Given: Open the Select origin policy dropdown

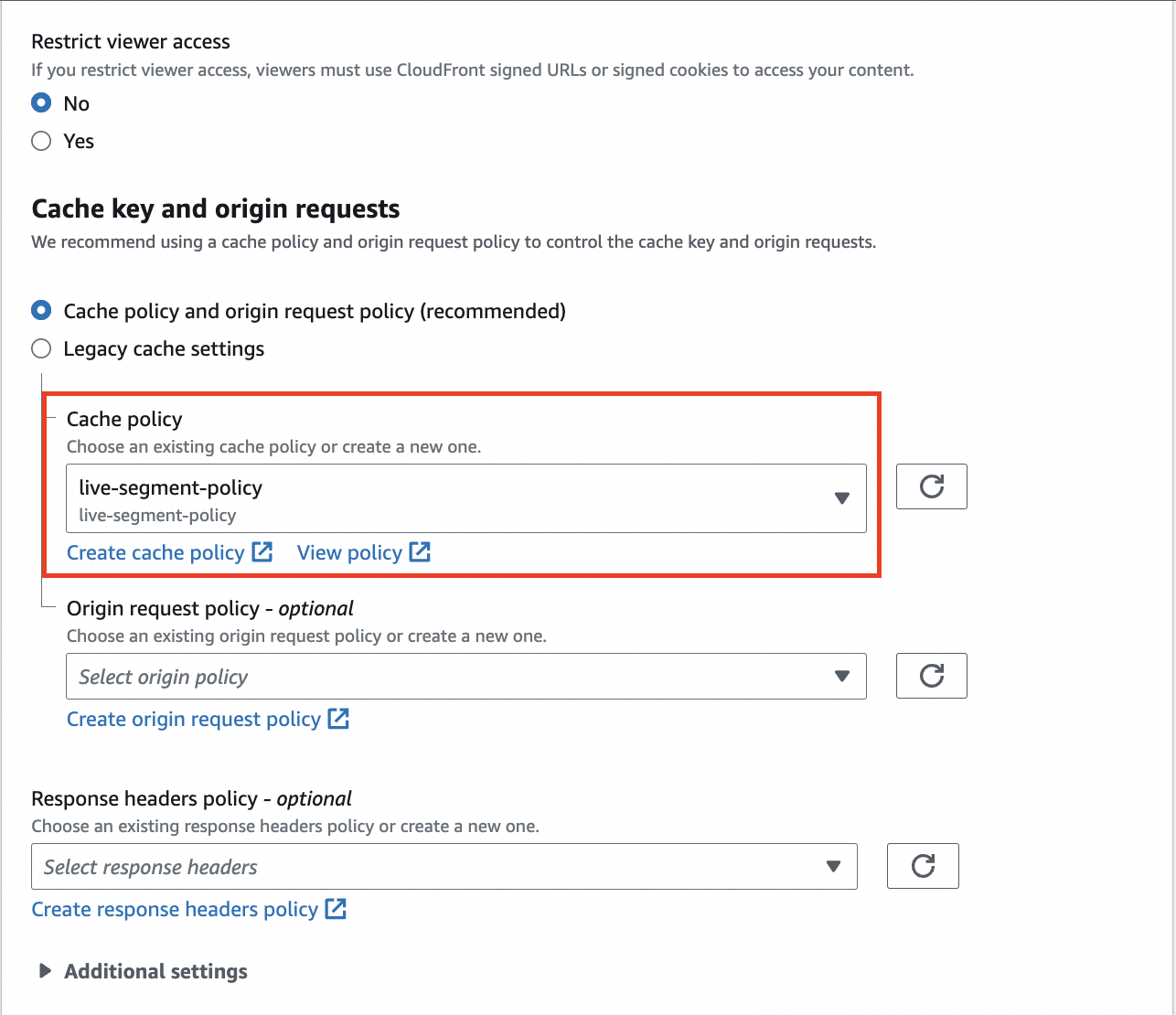Looking at the screenshot, I should [465, 677].
